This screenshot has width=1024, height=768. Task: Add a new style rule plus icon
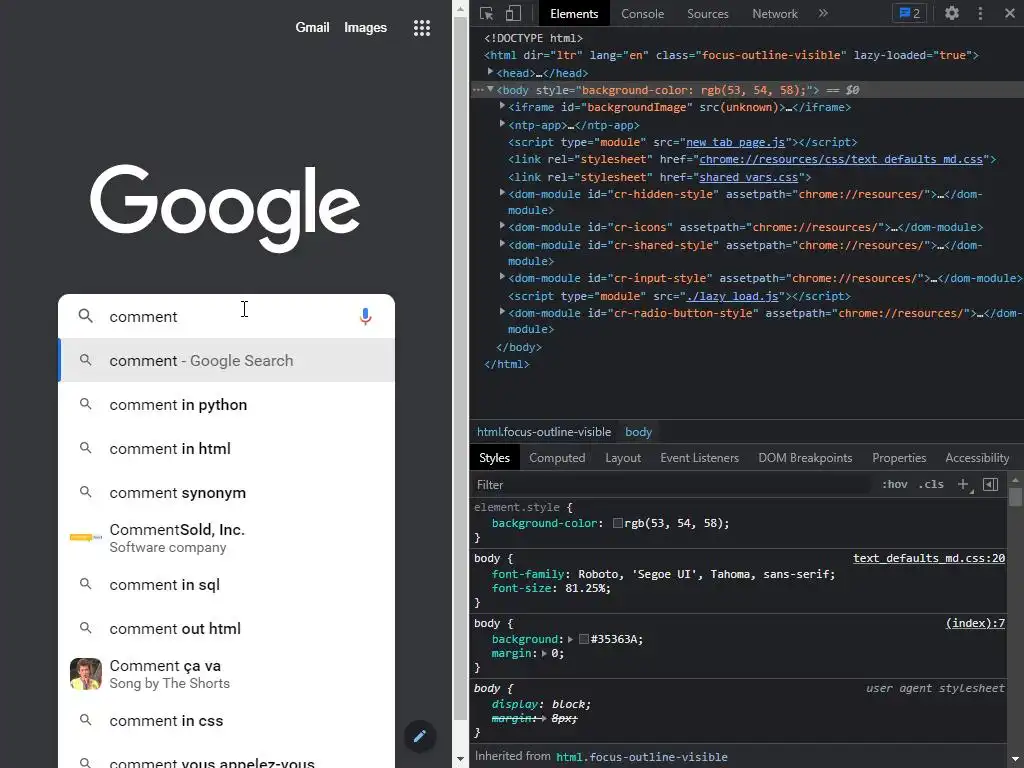[963, 485]
